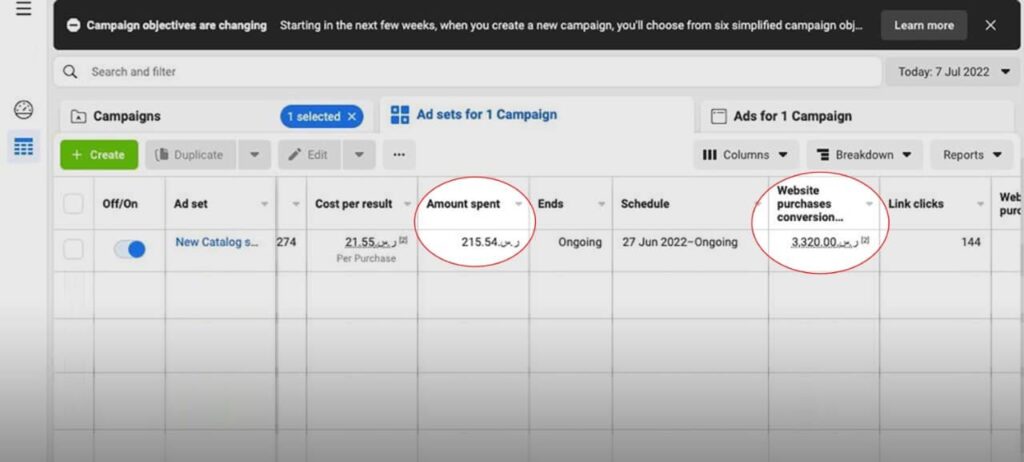
Task: Toggle the New Catalog ad set off
Action: click(129, 249)
